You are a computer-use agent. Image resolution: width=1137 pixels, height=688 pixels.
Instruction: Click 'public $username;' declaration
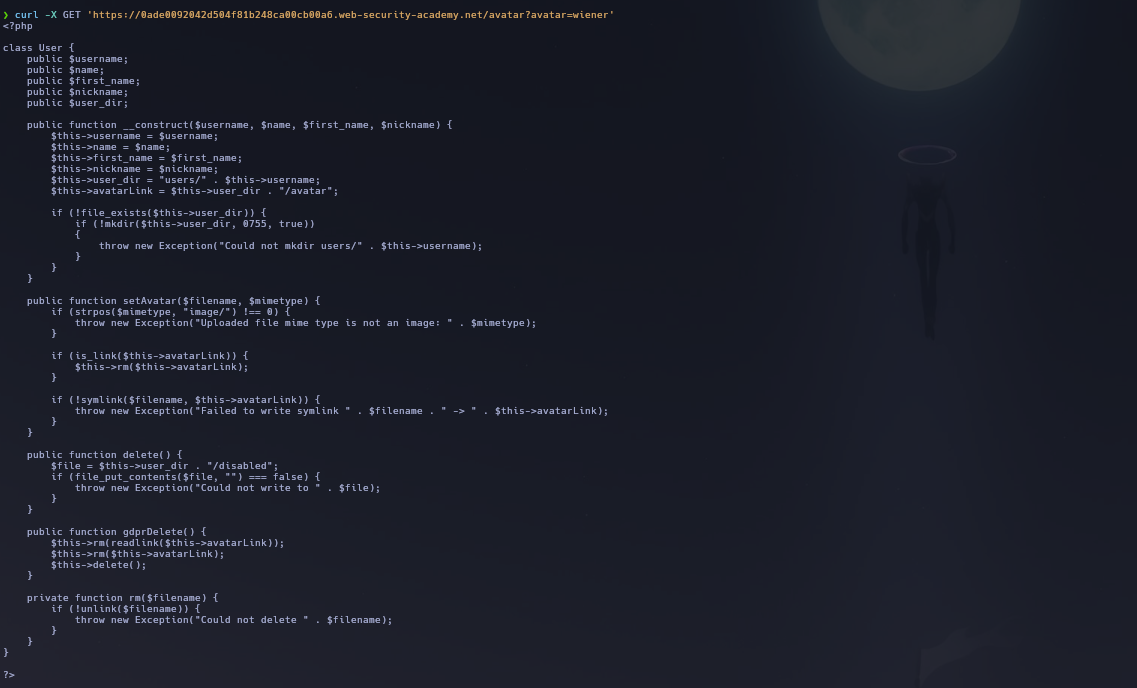pyautogui.click(x=78, y=59)
